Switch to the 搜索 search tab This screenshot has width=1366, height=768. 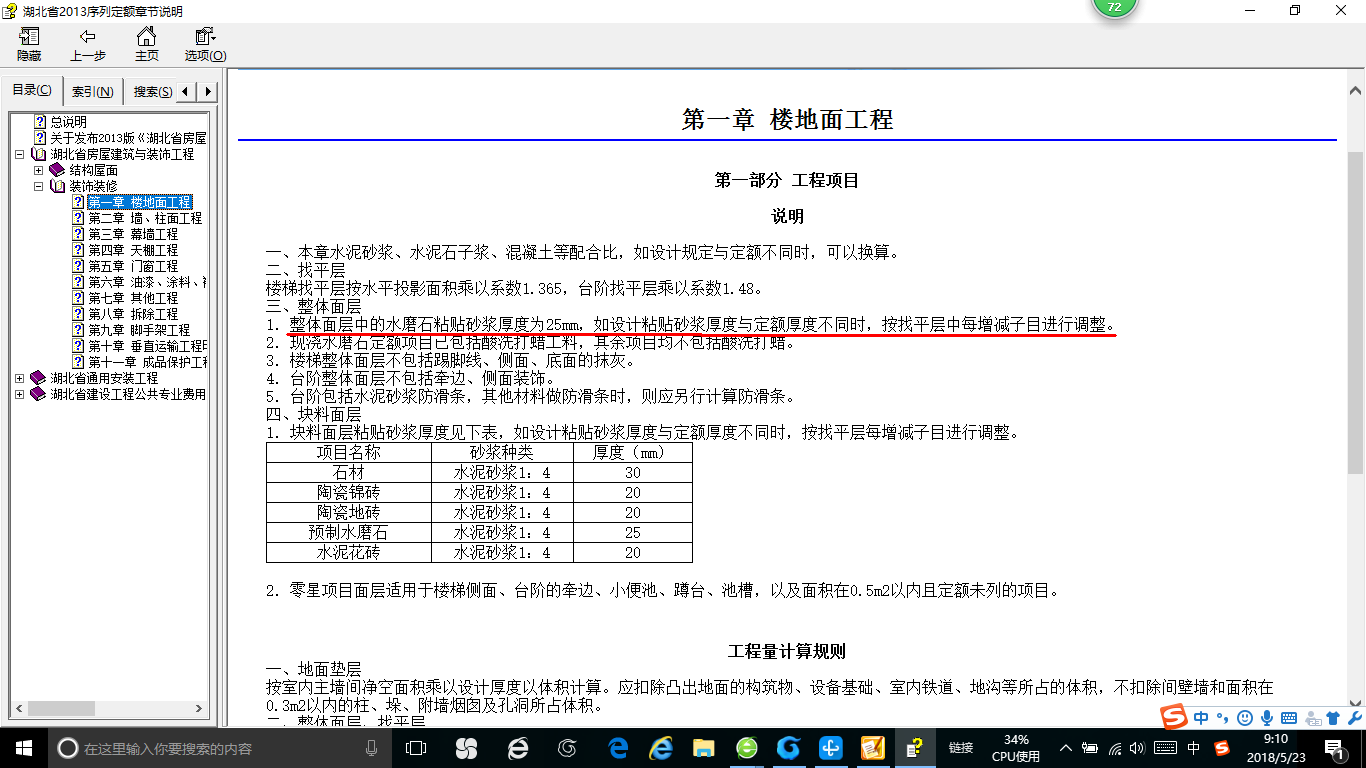[x=151, y=92]
